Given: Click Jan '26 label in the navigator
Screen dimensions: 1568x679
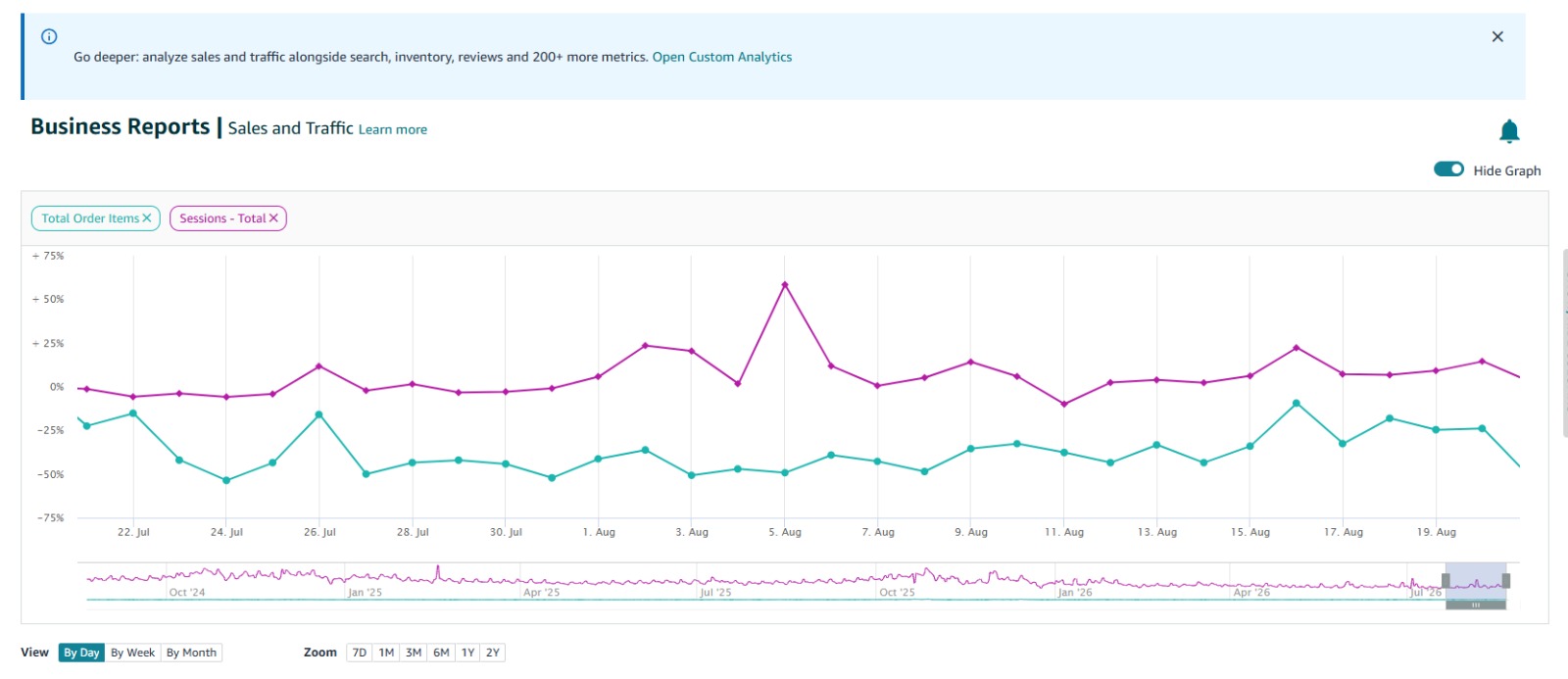Looking at the screenshot, I should click(1075, 593).
